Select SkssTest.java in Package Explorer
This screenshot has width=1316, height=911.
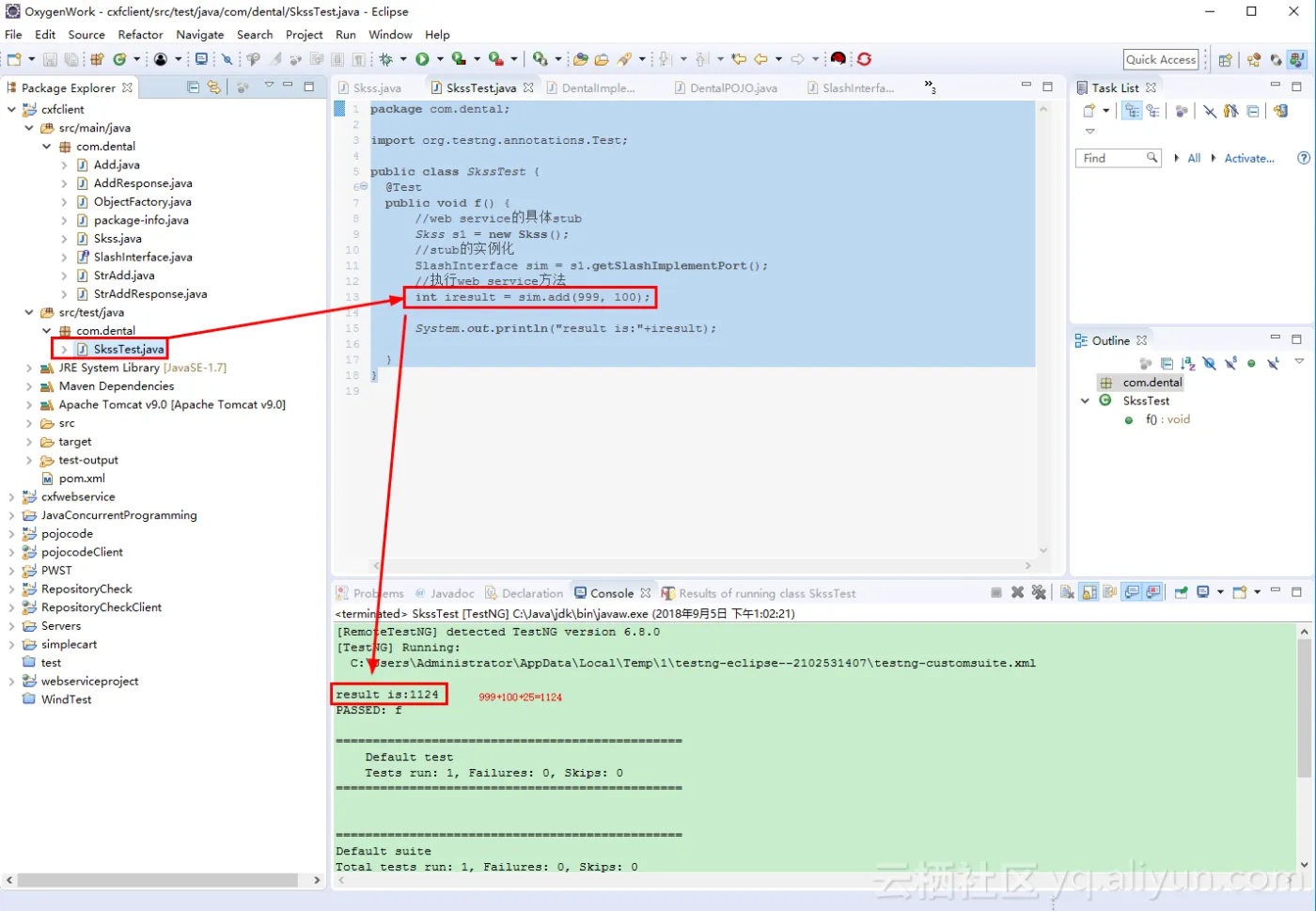[129, 349]
